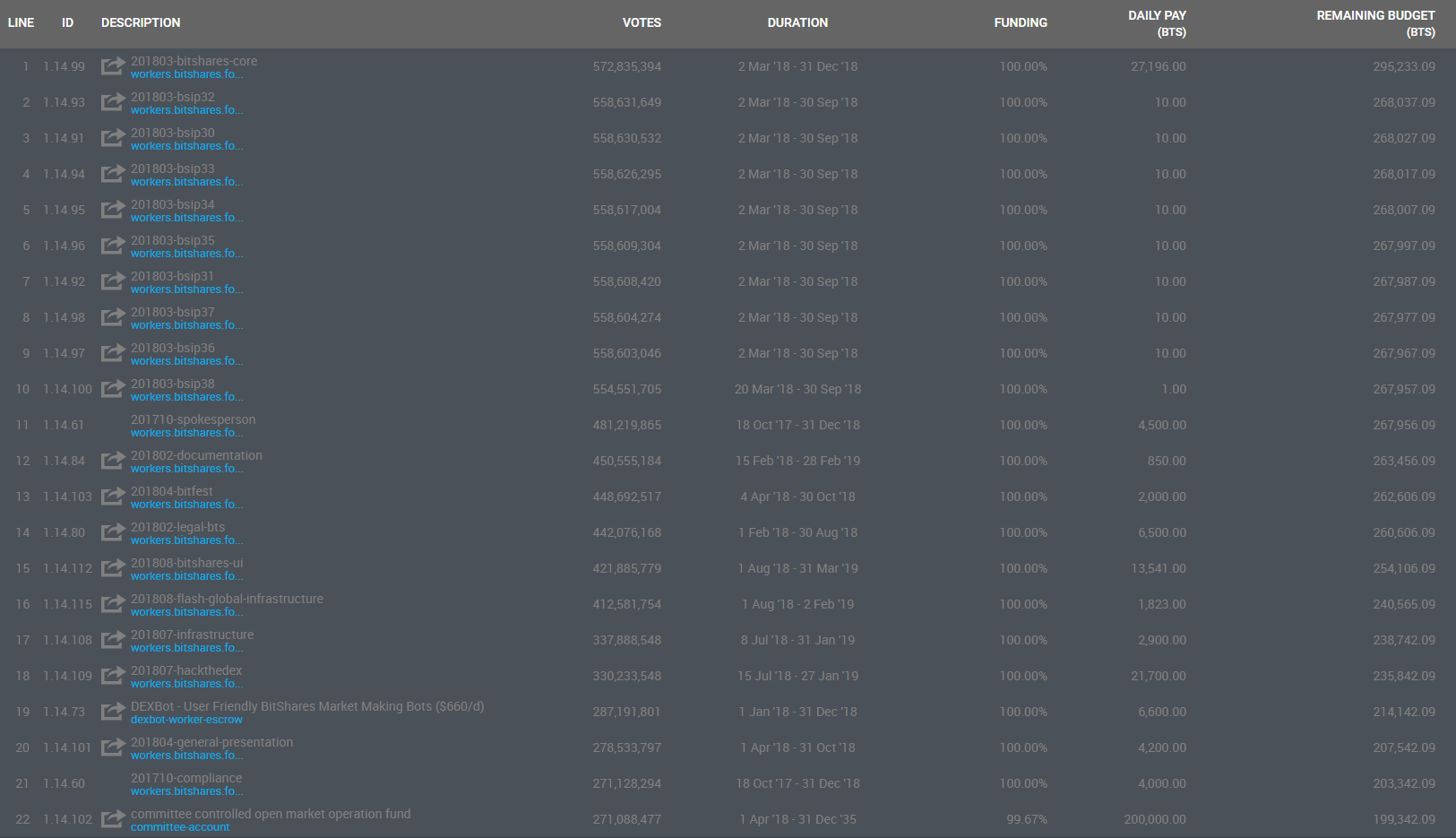Open share link icon for 201808-bitshares-ui
The width and height of the screenshot is (1456, 838).
(x=113, y=568)
